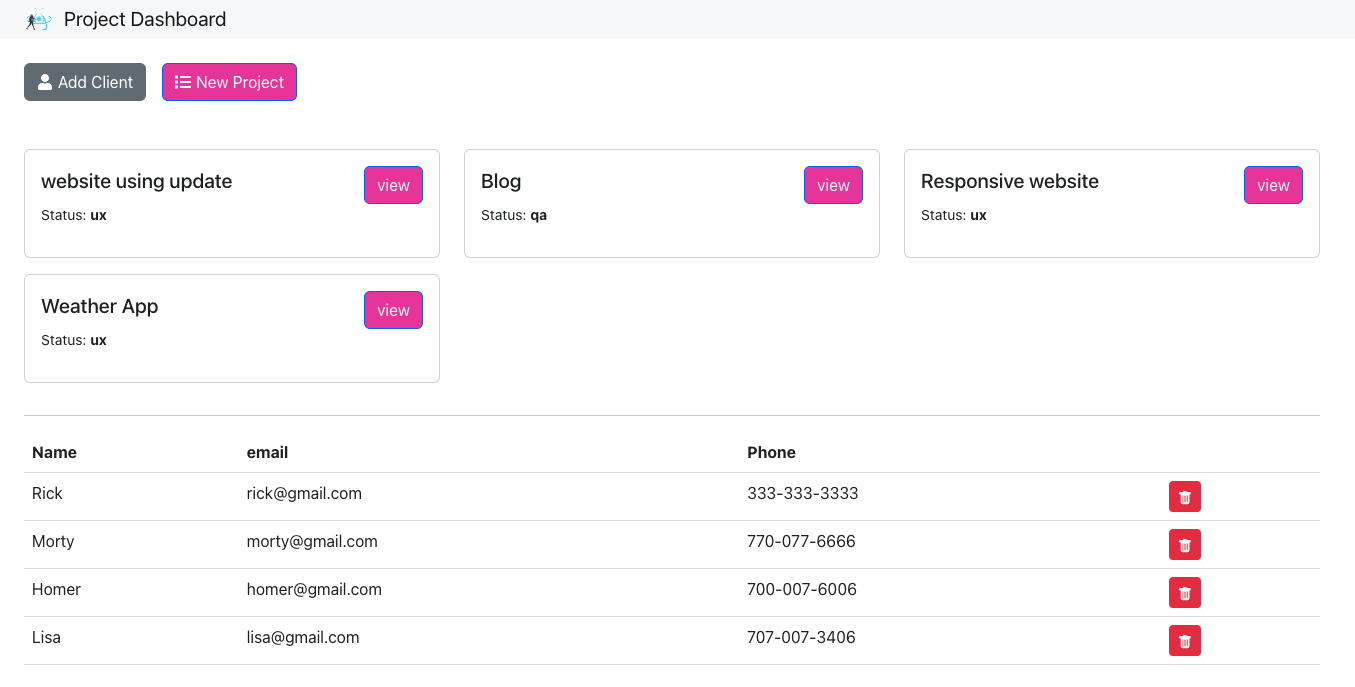Click the Name column header
The width and height of the screenshot is (1355, 687).
pyautogui.click(x=54, y=452)
